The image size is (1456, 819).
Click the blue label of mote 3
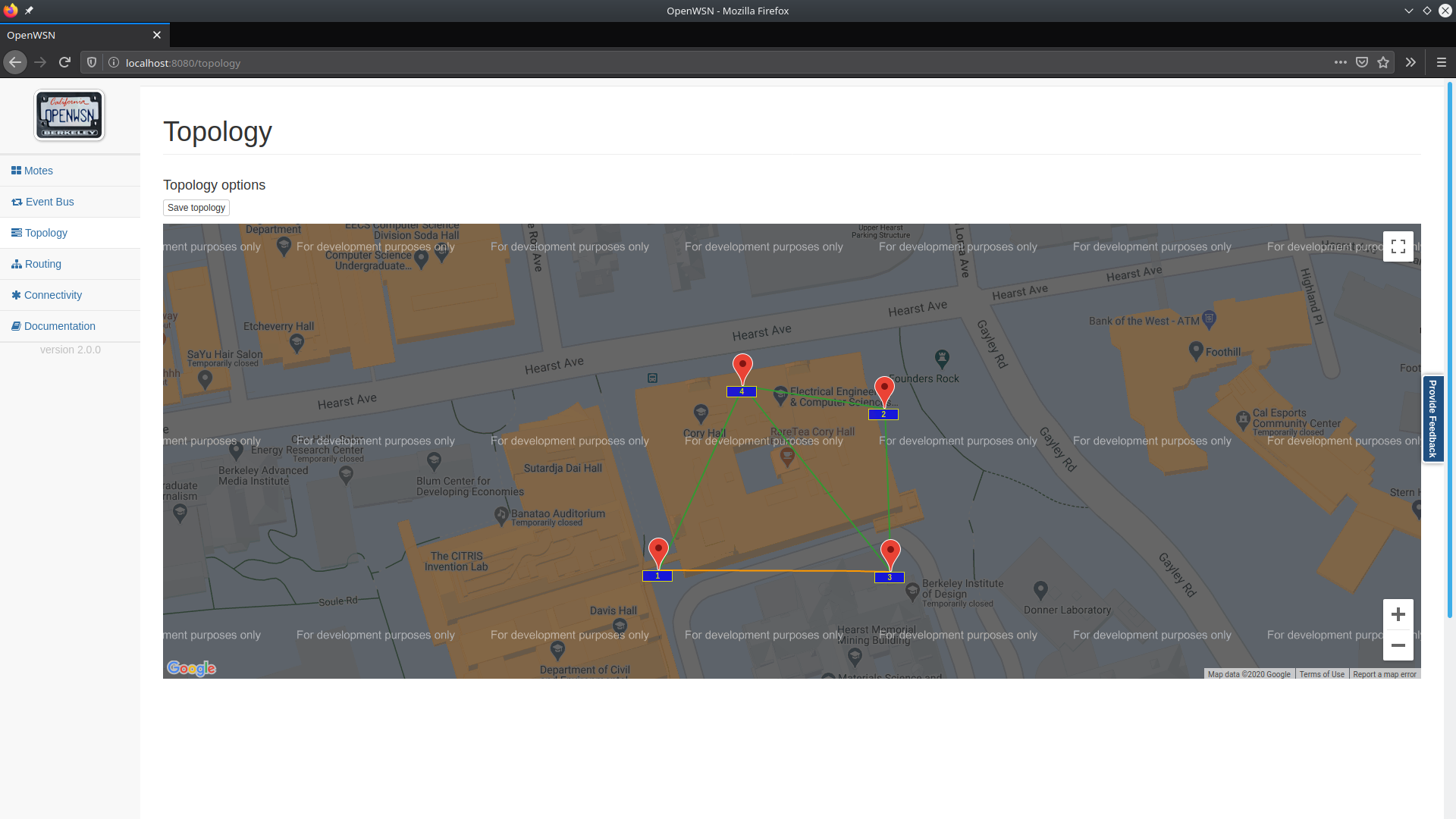[x=890, y=578]
